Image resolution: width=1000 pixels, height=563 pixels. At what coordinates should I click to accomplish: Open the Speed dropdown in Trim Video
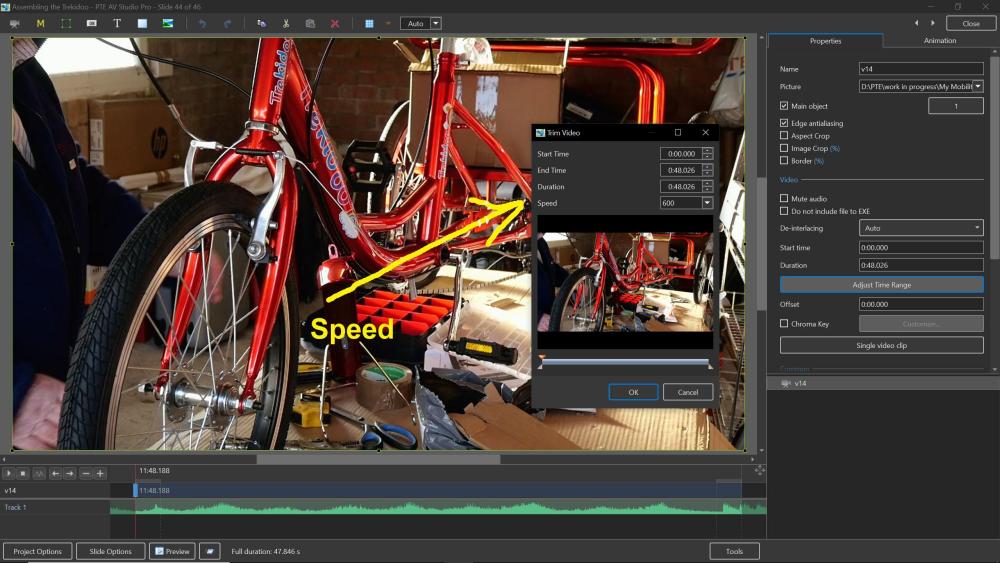click(707, 203)
